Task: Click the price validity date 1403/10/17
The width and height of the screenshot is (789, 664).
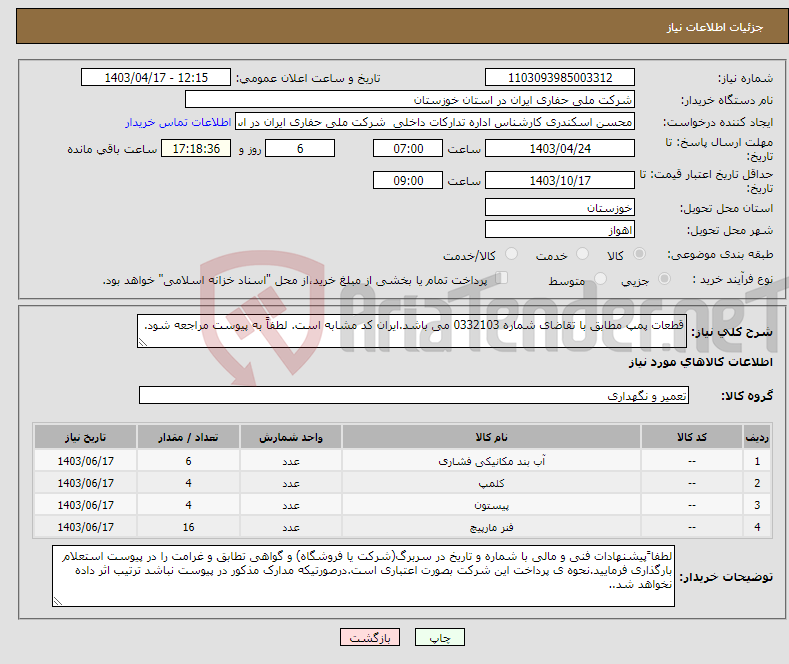Action: (560, 180)
